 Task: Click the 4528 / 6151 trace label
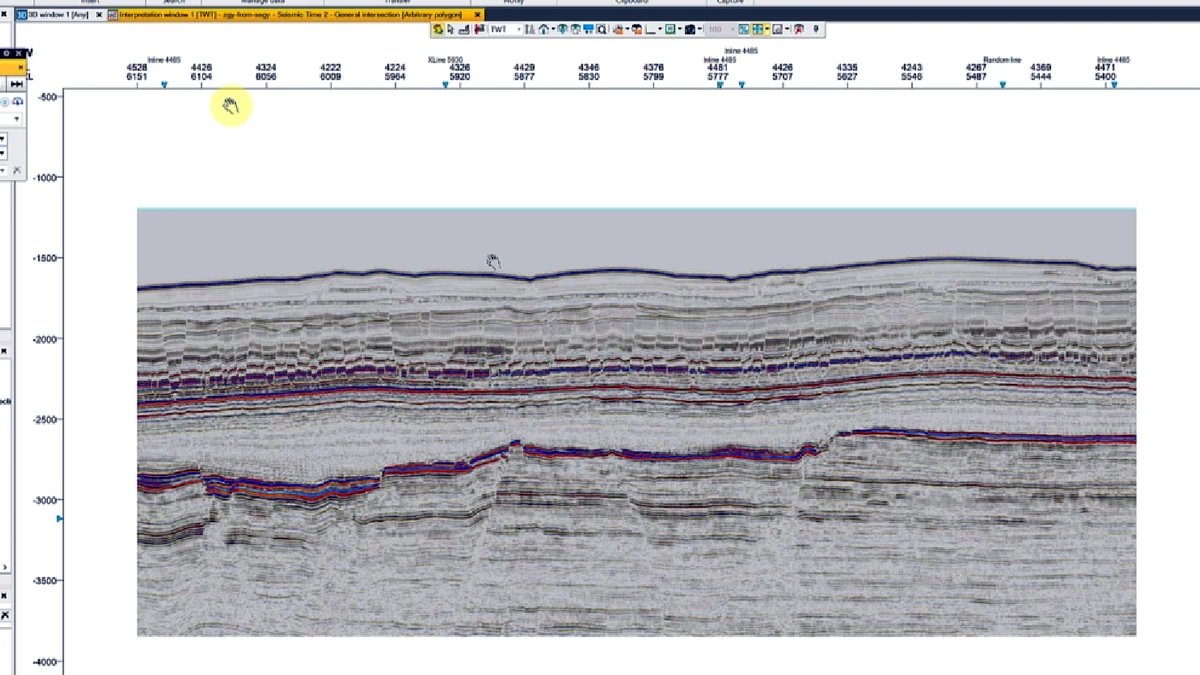[x=137, y=72]
